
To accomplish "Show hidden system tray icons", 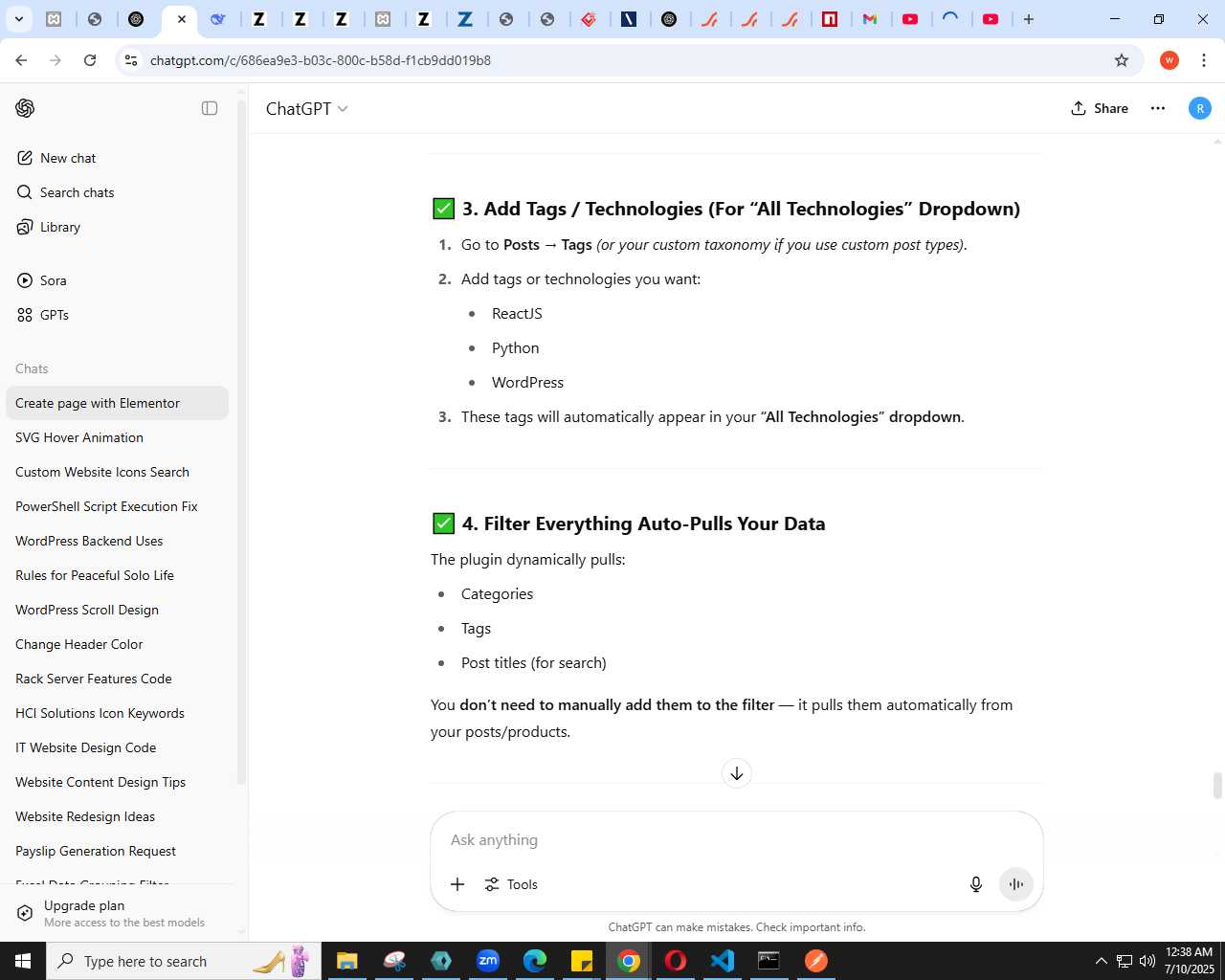I will tap(1102, 961).
